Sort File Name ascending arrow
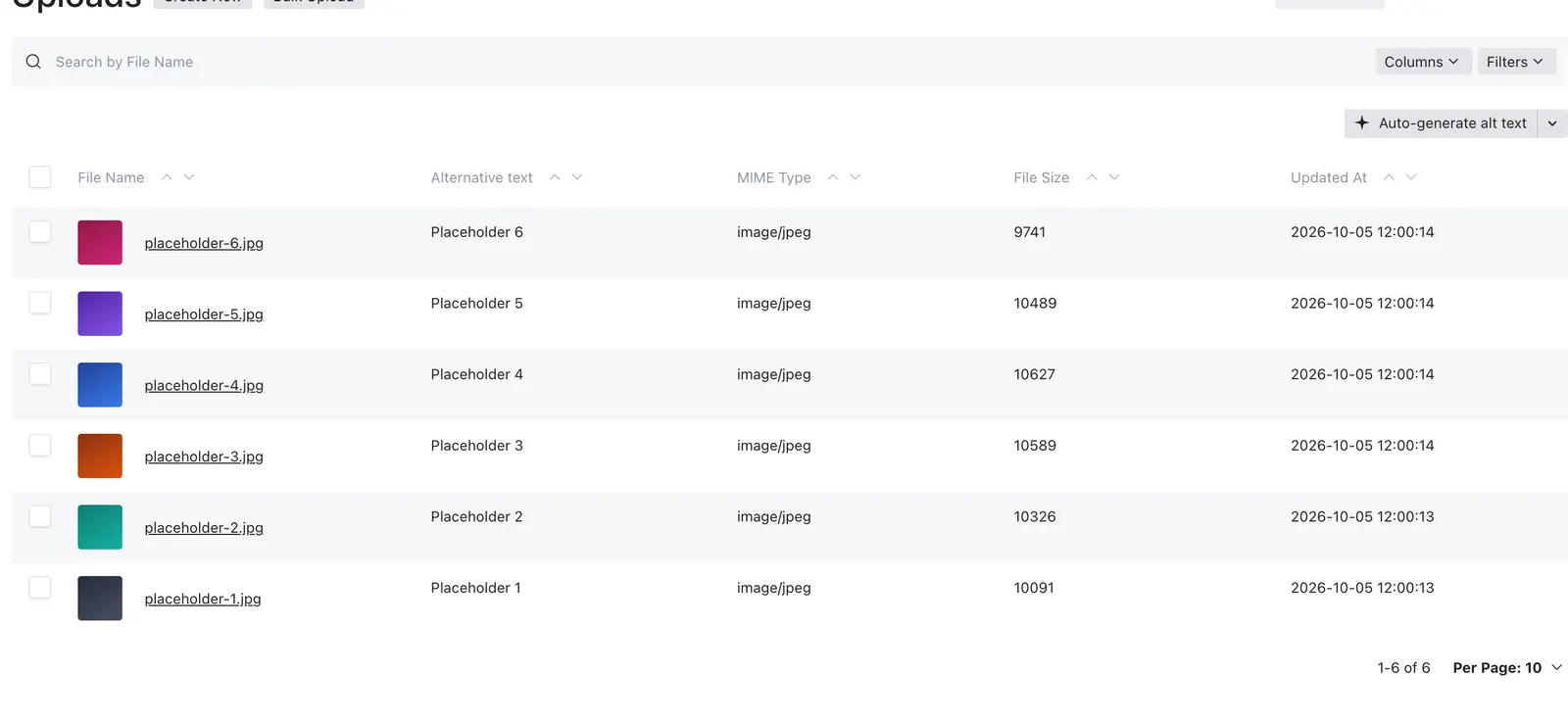 tap(167, 177)
